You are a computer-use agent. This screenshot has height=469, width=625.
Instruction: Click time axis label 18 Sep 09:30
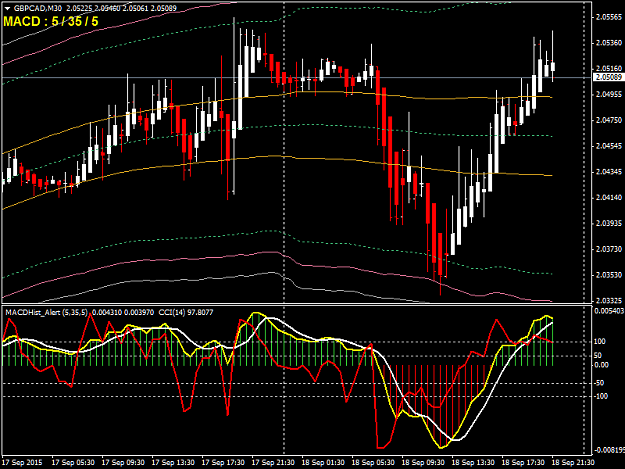[423, 463]
